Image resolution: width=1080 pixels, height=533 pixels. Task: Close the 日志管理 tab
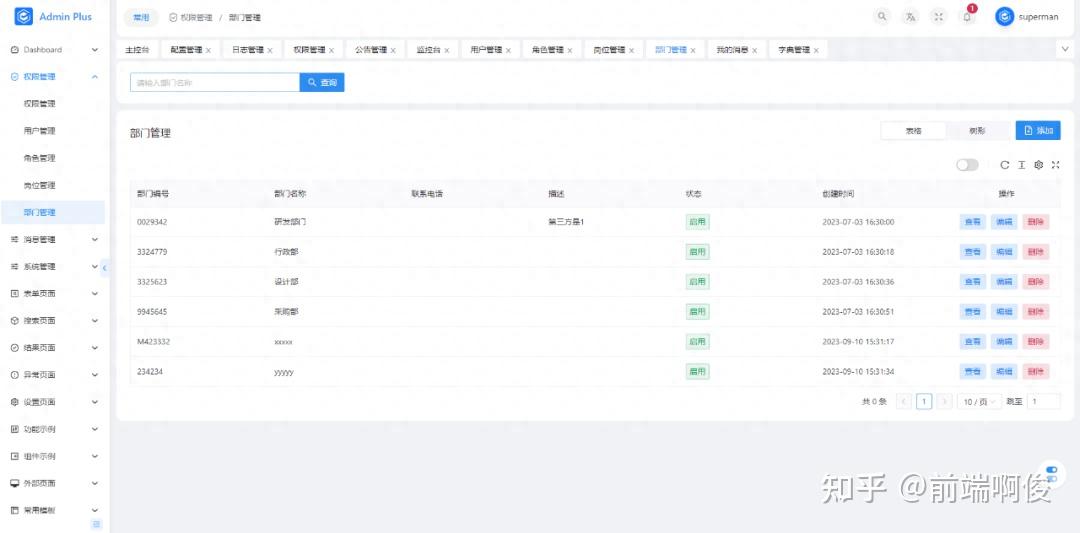pos(270,50)
